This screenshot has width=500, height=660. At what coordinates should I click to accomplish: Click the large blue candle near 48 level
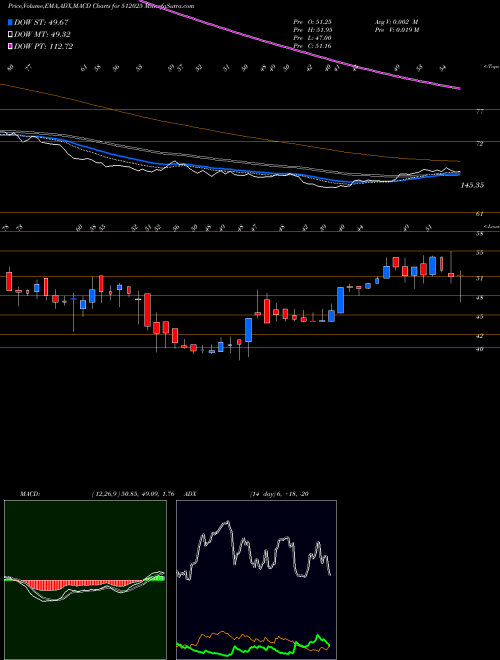(x=340, y=300)
